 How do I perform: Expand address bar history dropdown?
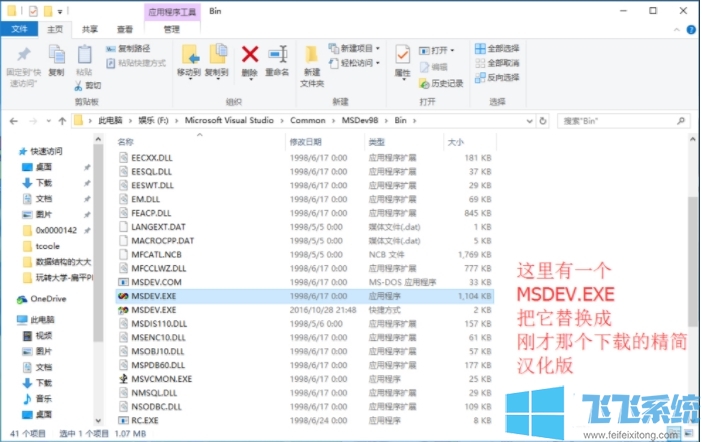(529, 121)
